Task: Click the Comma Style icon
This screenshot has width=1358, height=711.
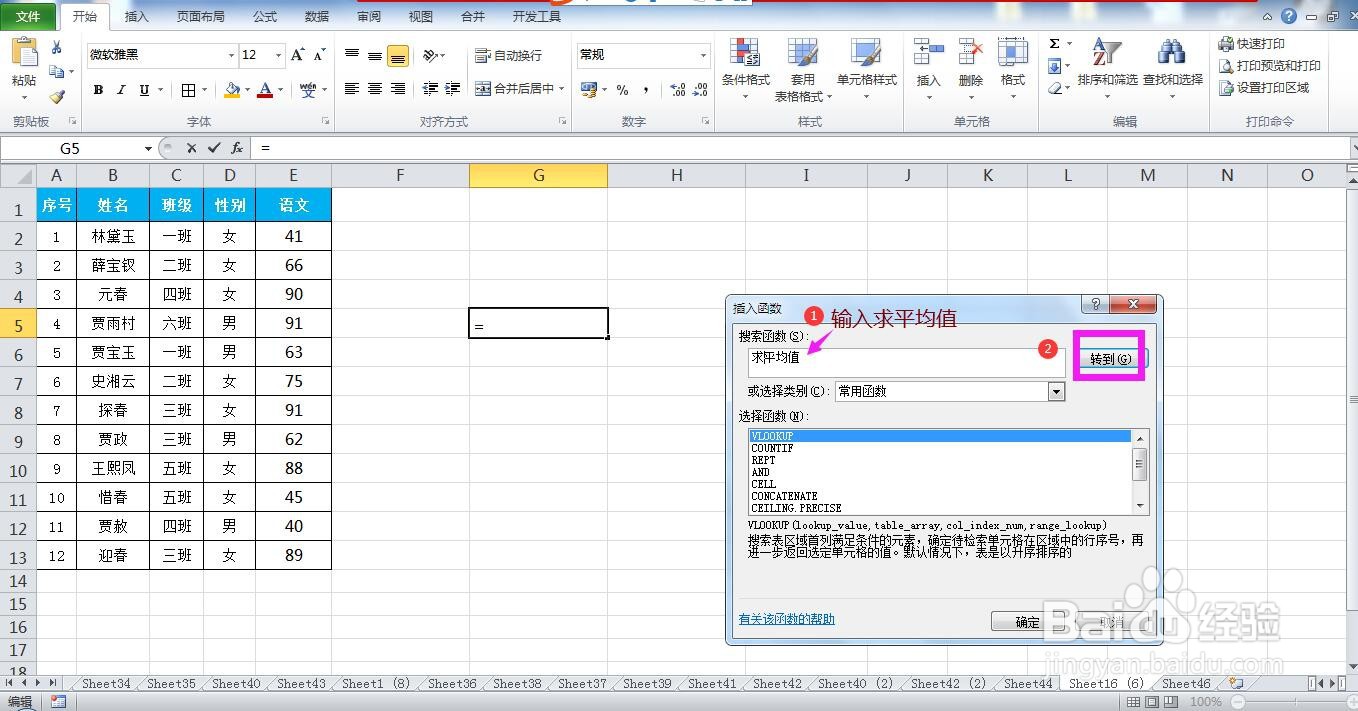Action: point(646,90)
